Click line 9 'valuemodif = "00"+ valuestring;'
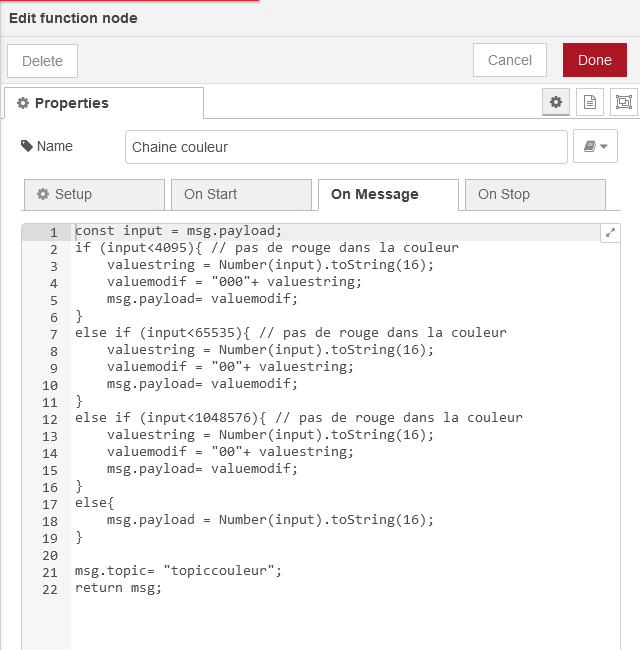 230,367
